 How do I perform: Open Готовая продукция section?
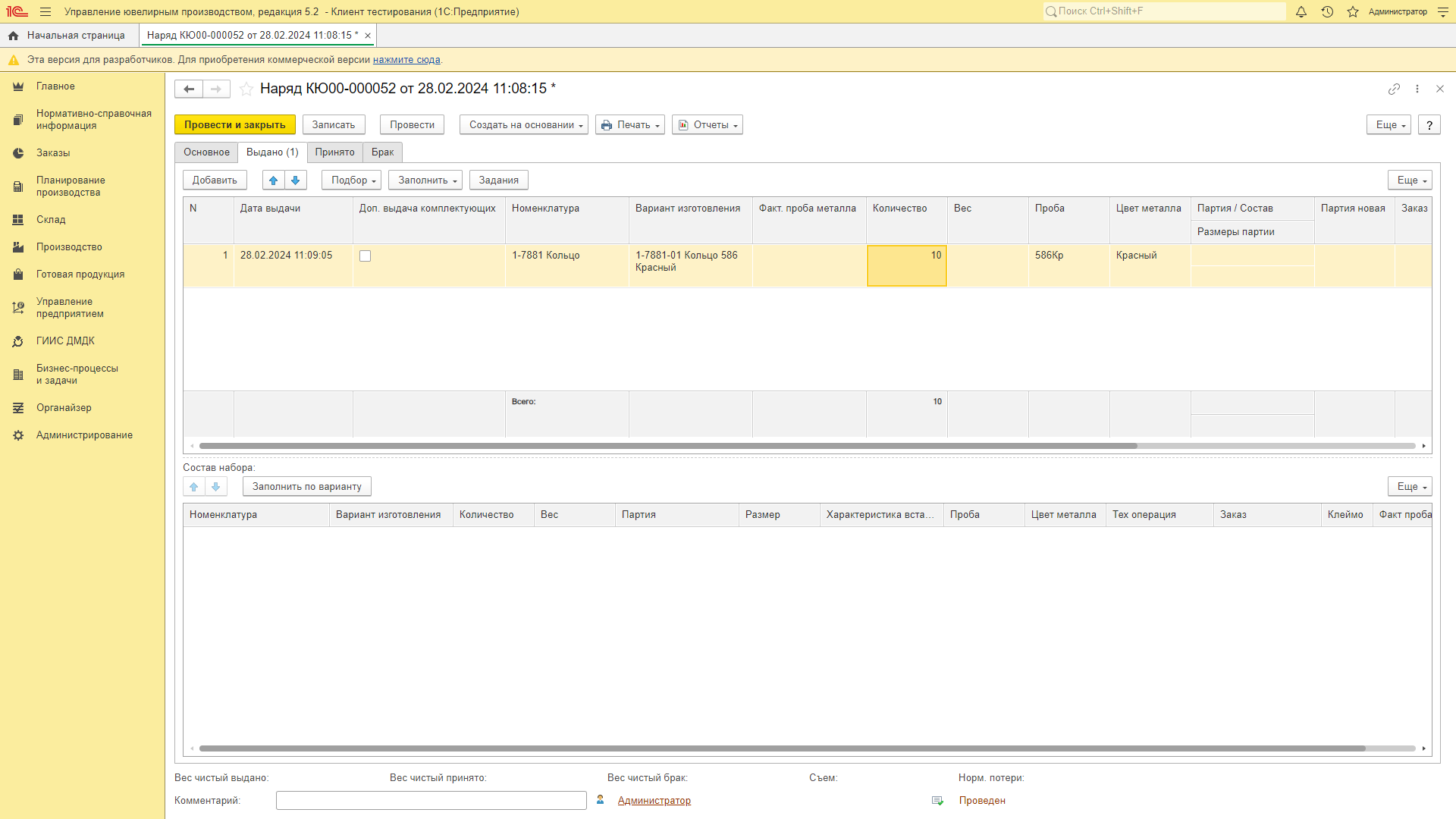coord(80,275)
